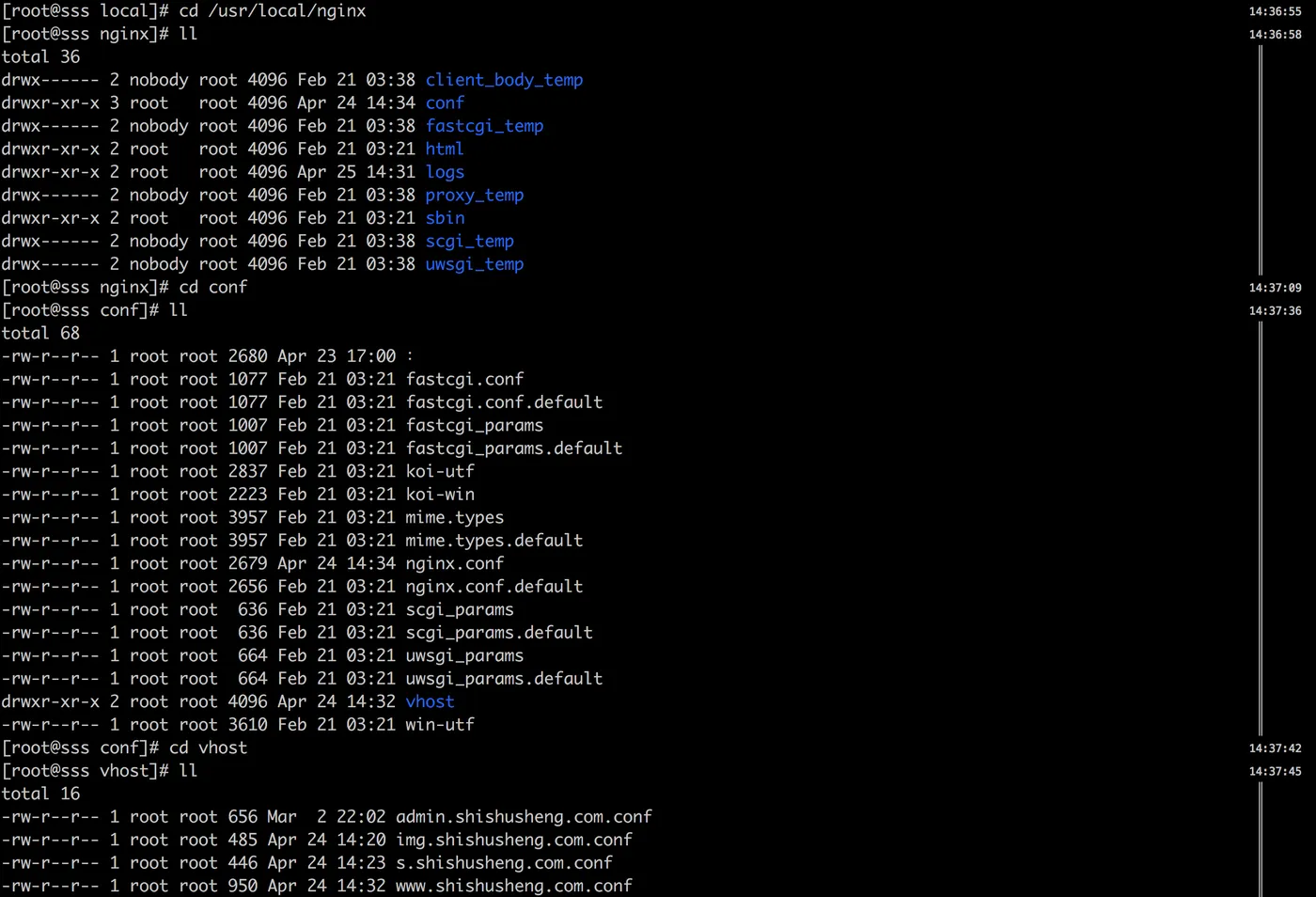Select the www.shishusheng.com.conf file name
Image resolution: width=1316 pixels, height=897 pixels.
click(514, 886)
